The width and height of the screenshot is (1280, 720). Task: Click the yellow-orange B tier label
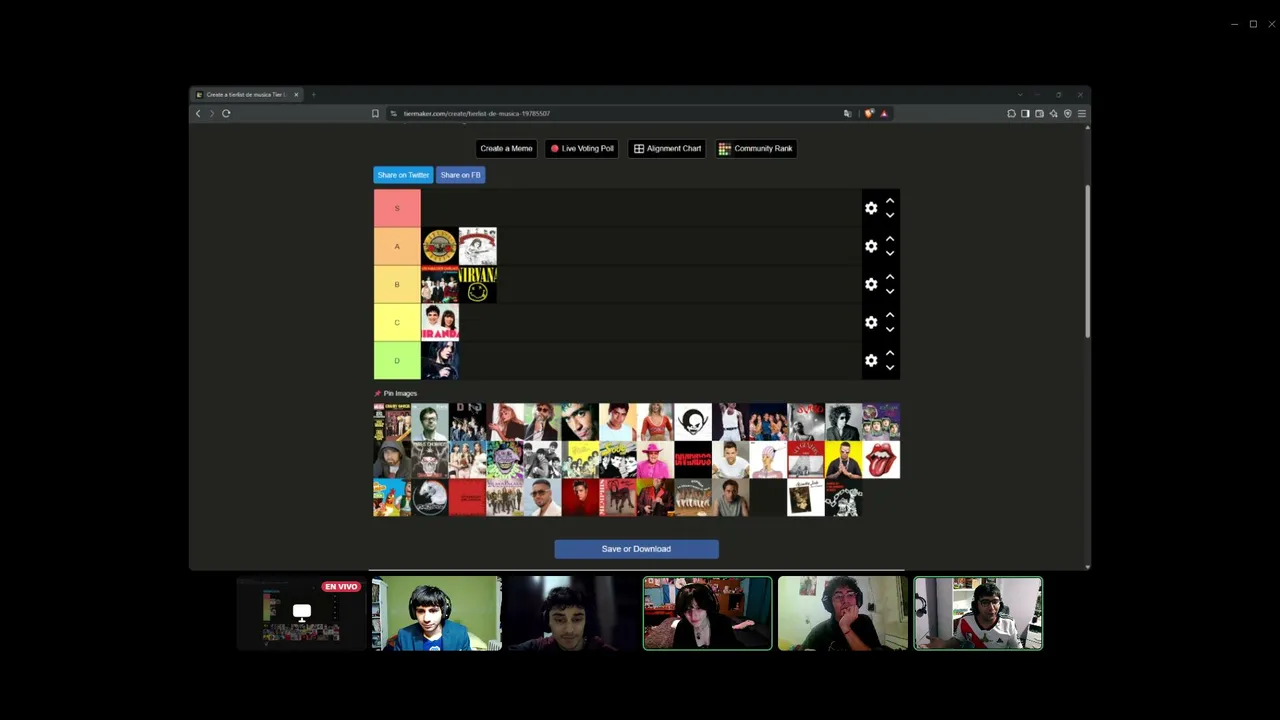point(397,284)
